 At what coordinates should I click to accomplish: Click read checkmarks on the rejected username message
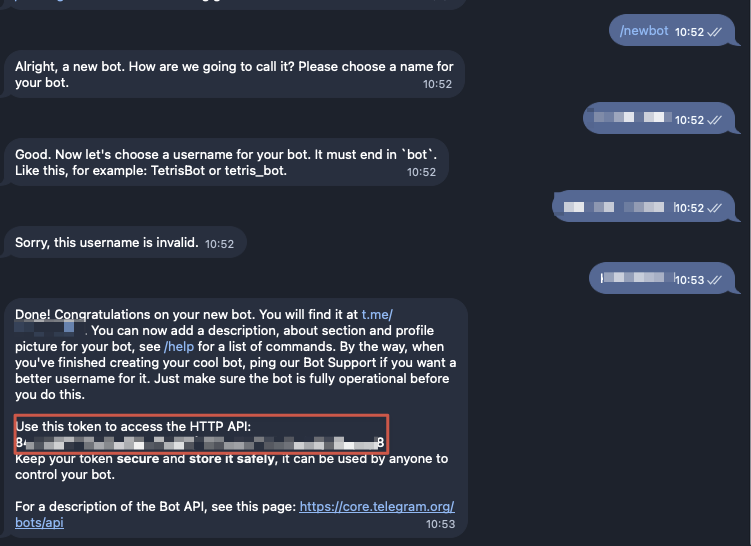(x=715, y=208)
